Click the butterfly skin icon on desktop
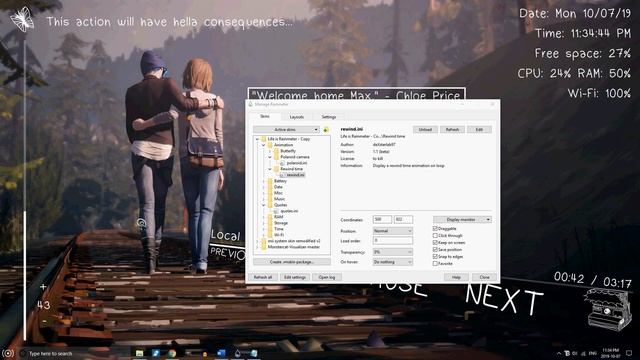This screenshot has height=360, width=640. pyautogui.click(x=22, y=19)
